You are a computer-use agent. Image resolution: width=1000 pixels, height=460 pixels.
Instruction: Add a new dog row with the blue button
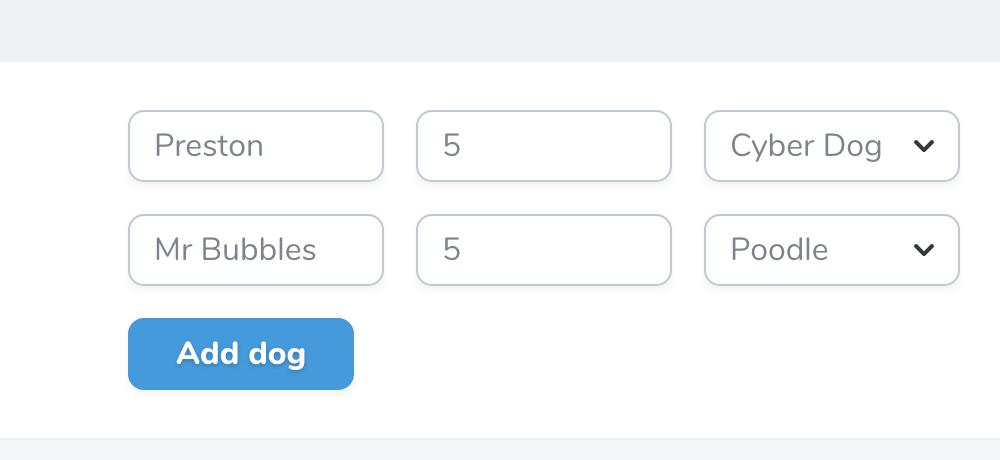coord(241,354)
